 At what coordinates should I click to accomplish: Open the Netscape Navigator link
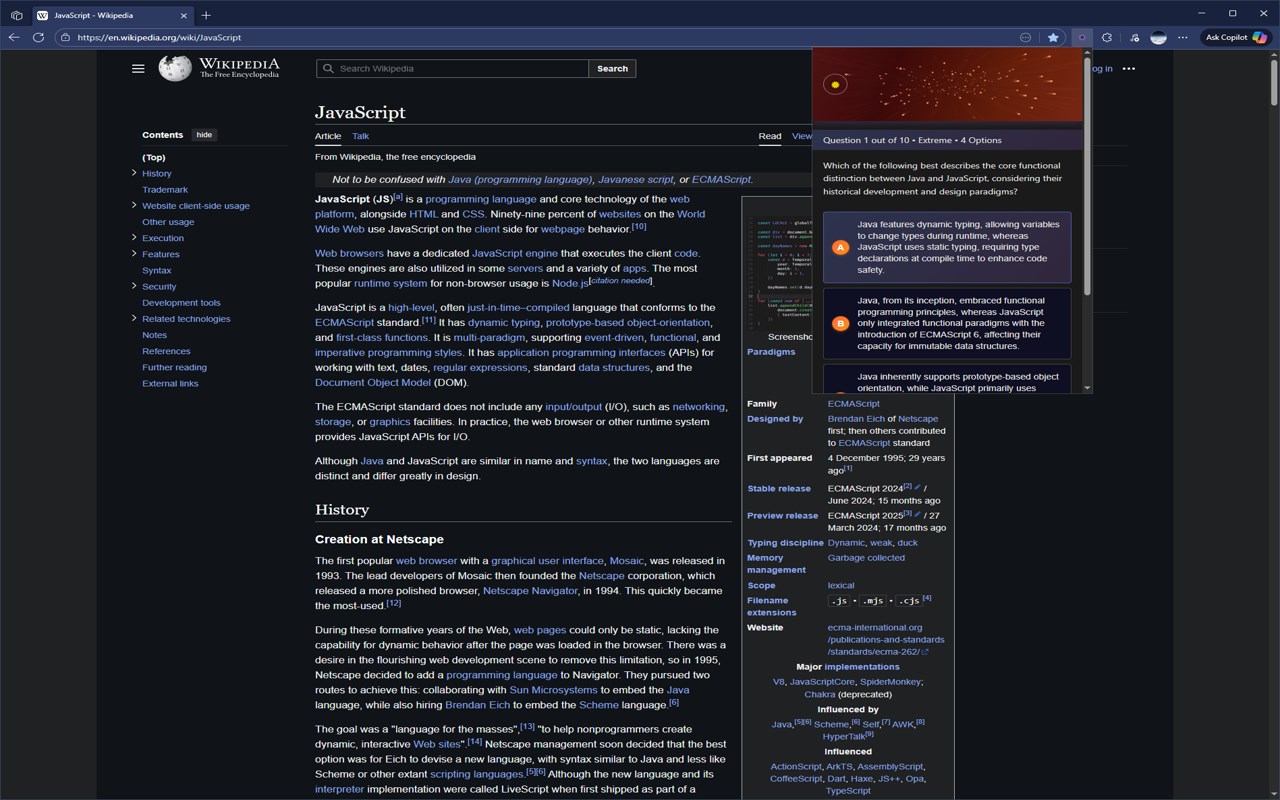[530, 591]
